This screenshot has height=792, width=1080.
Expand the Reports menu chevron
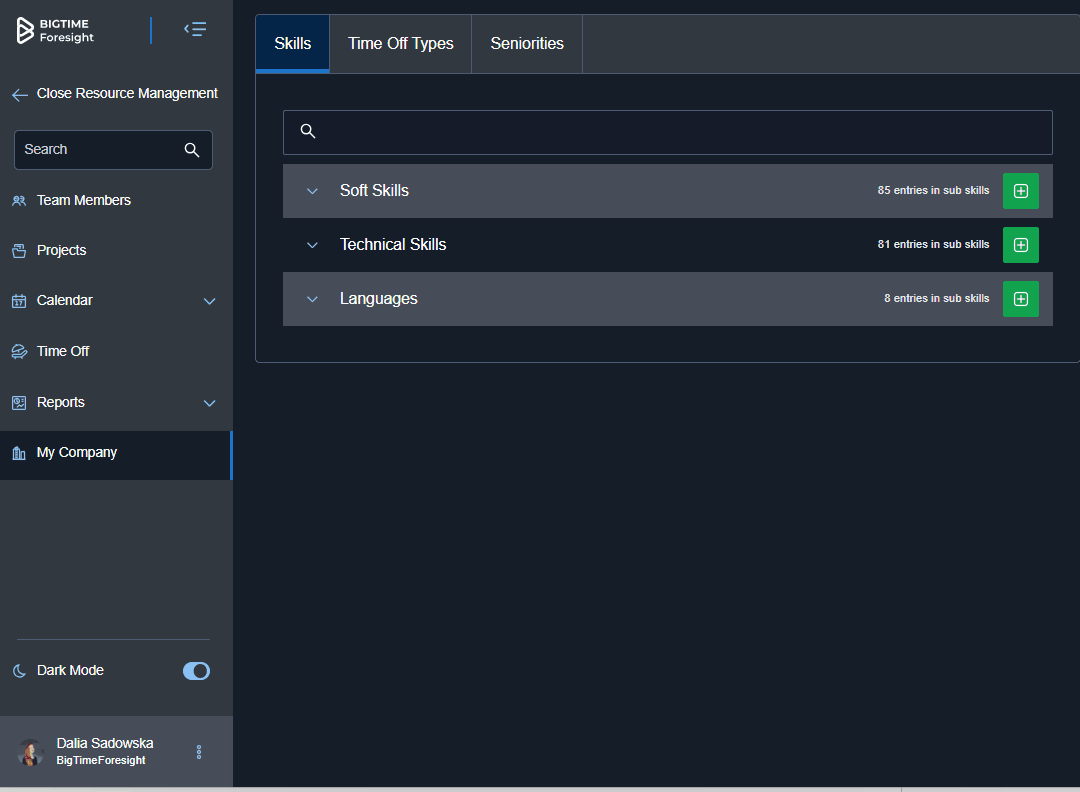click(209, 402)
